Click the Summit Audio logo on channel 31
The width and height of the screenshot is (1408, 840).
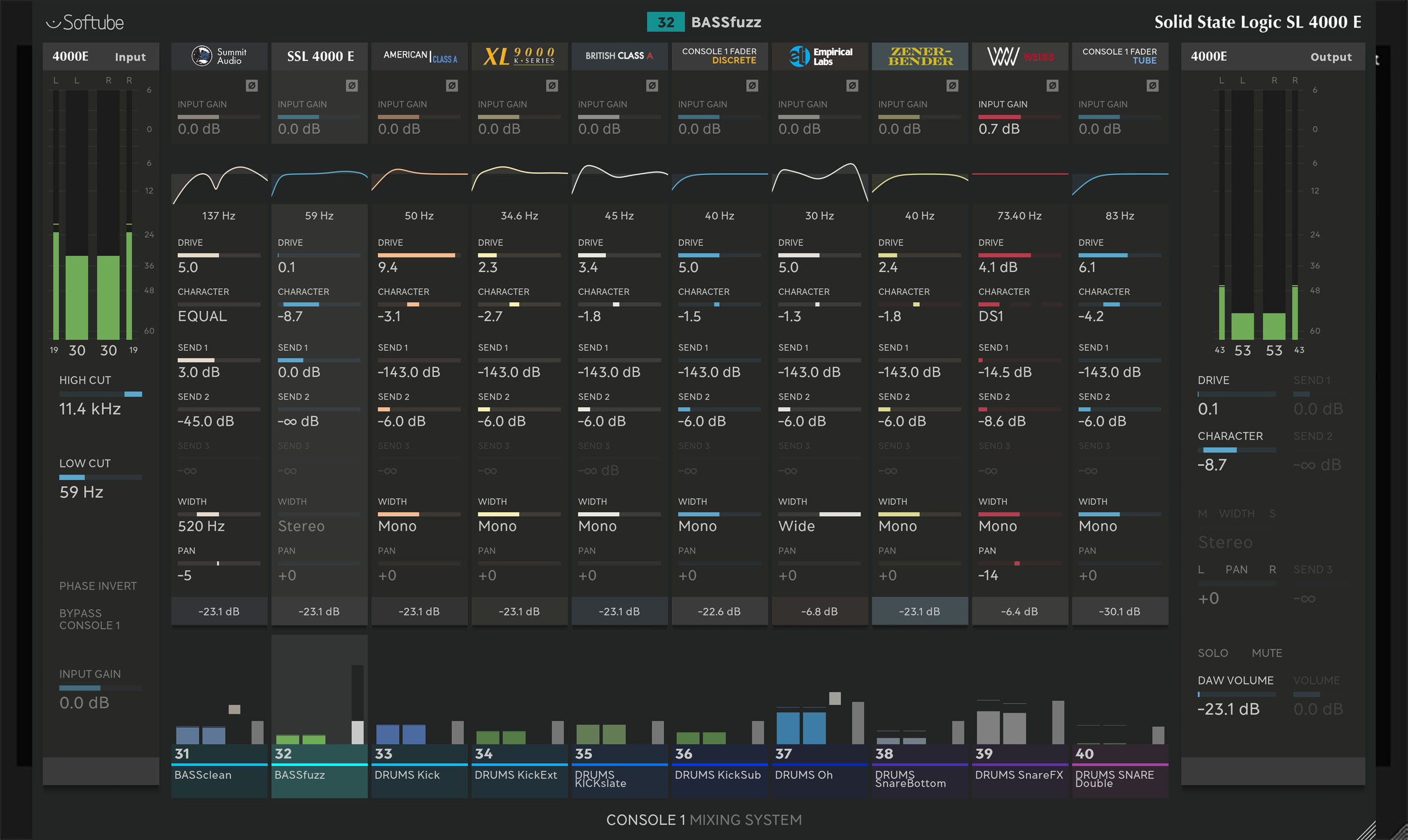pyautogui.click(x=219, y=56)
